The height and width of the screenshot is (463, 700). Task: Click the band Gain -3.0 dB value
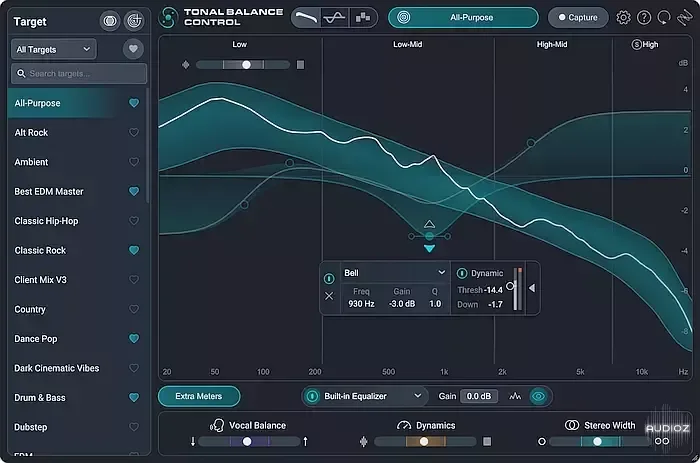click(x=402, y=304)
